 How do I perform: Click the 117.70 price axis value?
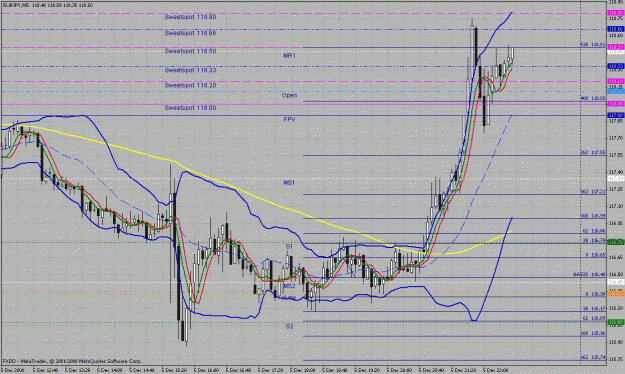click(x=616, y=138)
